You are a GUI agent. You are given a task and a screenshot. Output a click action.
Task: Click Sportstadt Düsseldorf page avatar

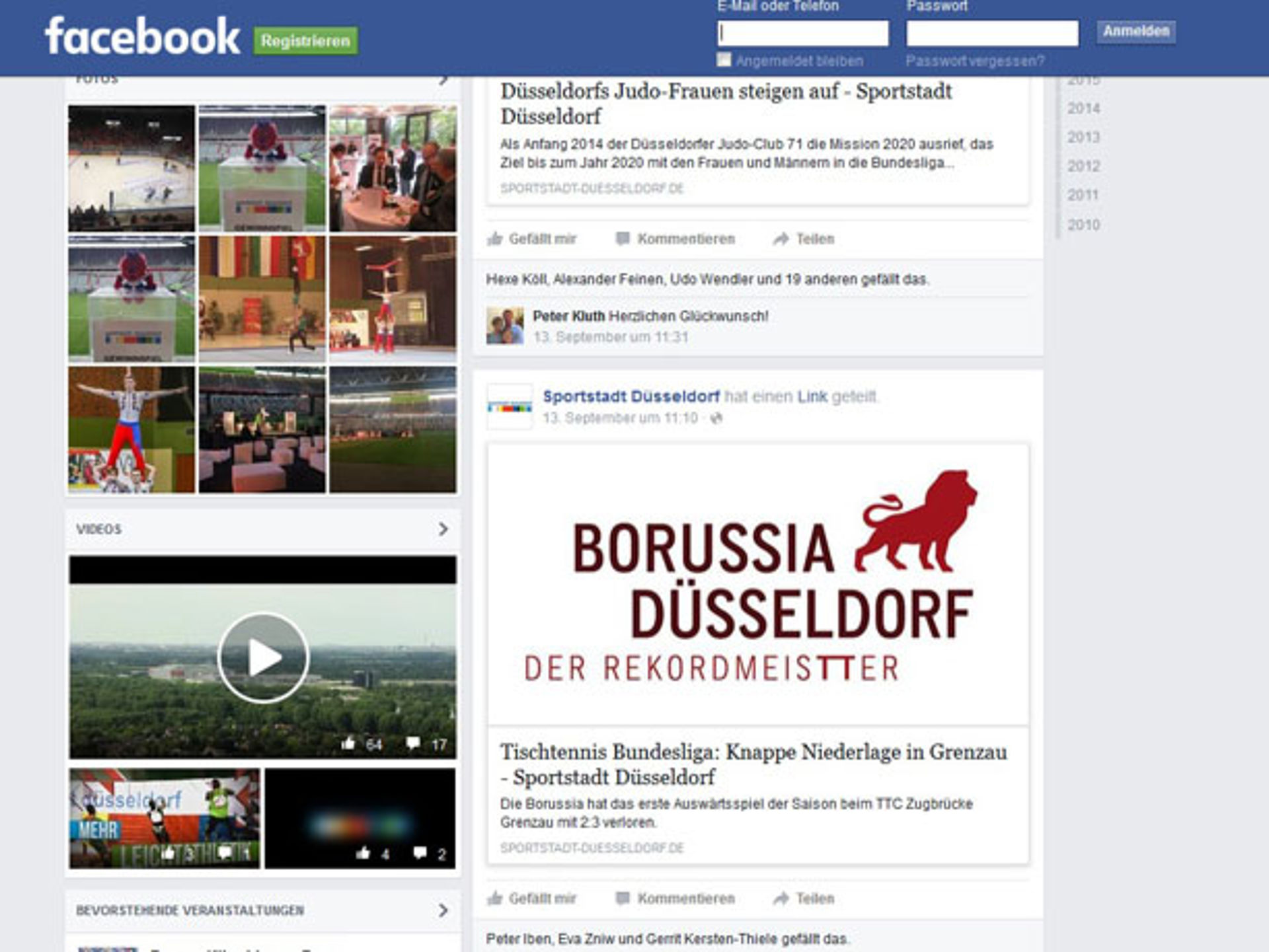coord(509,407)
